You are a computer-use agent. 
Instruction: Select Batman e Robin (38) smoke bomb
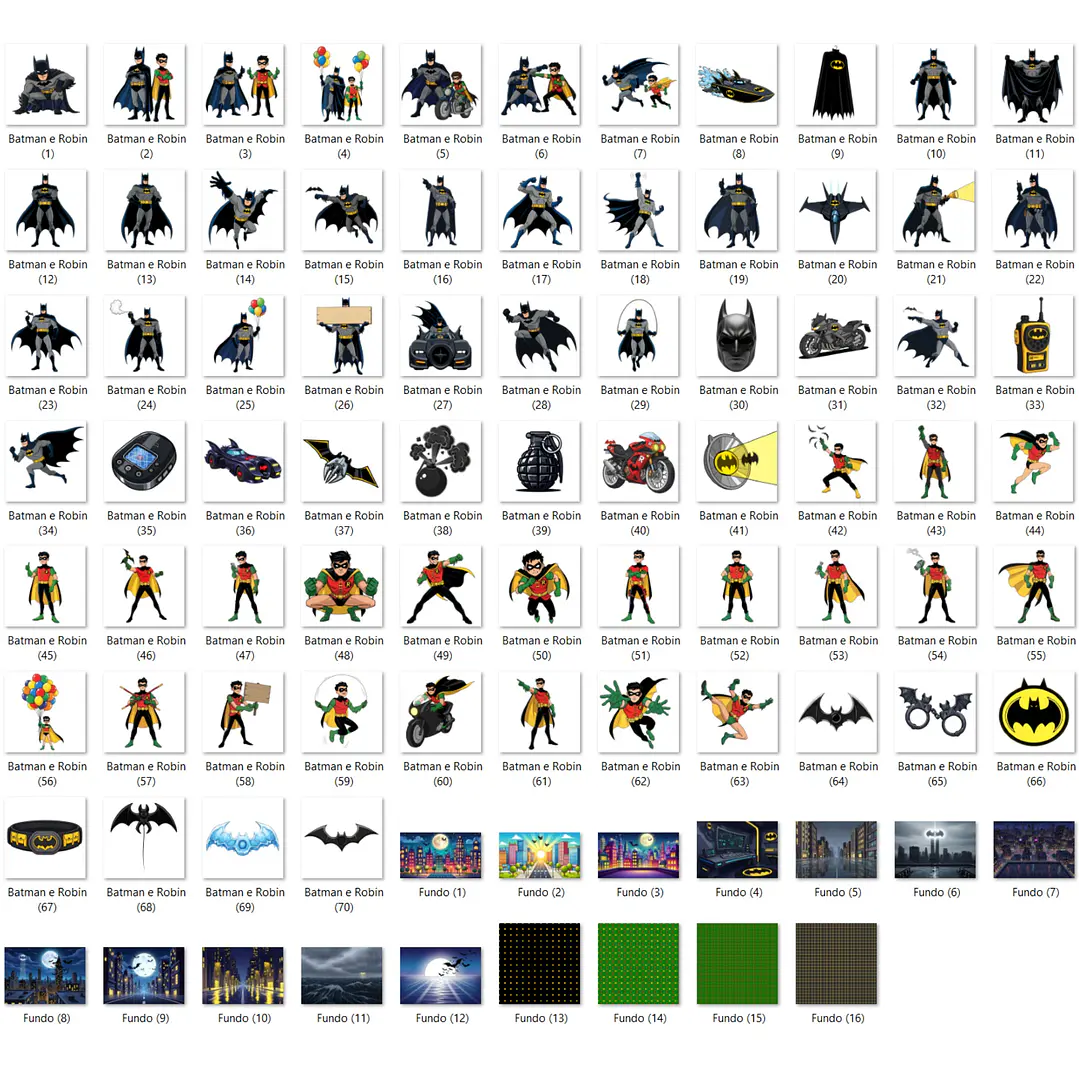coord(441,461)
